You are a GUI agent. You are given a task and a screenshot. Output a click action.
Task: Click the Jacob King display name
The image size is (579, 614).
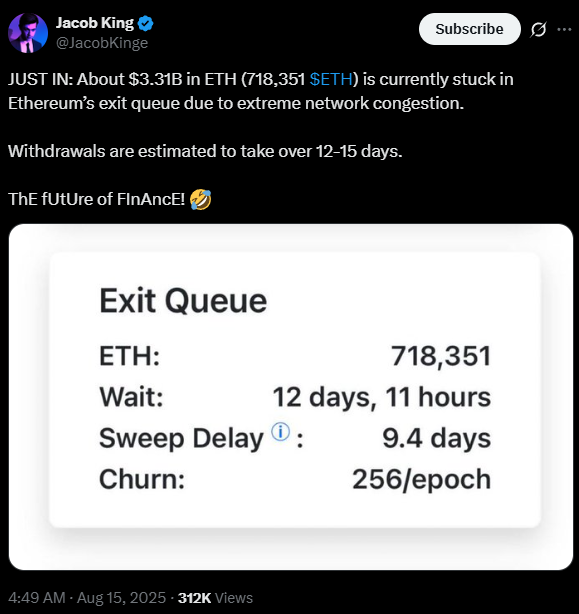(x=95, y=23)
